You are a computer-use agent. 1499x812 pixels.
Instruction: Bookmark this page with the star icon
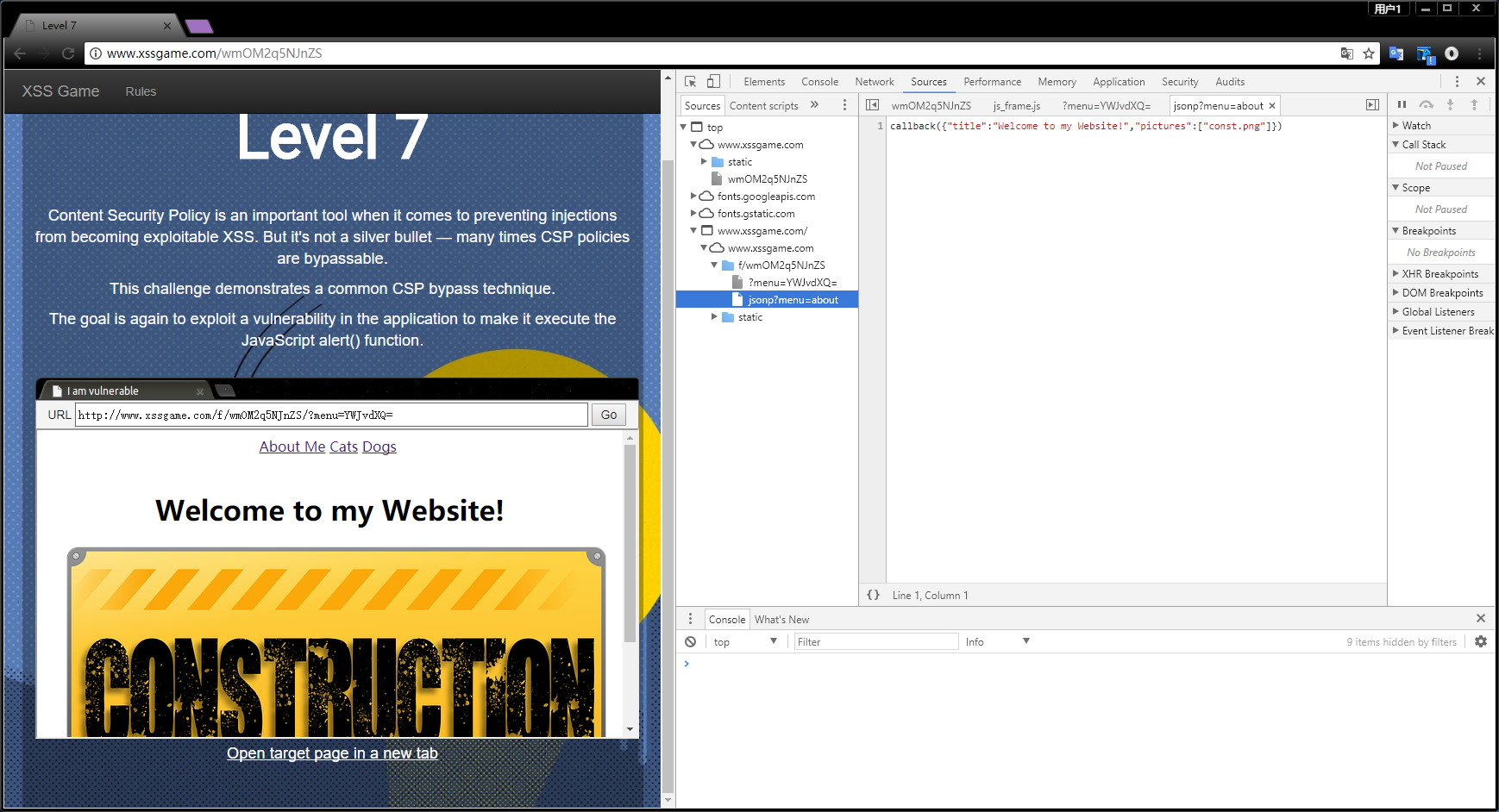click(x=1369, y=53)
